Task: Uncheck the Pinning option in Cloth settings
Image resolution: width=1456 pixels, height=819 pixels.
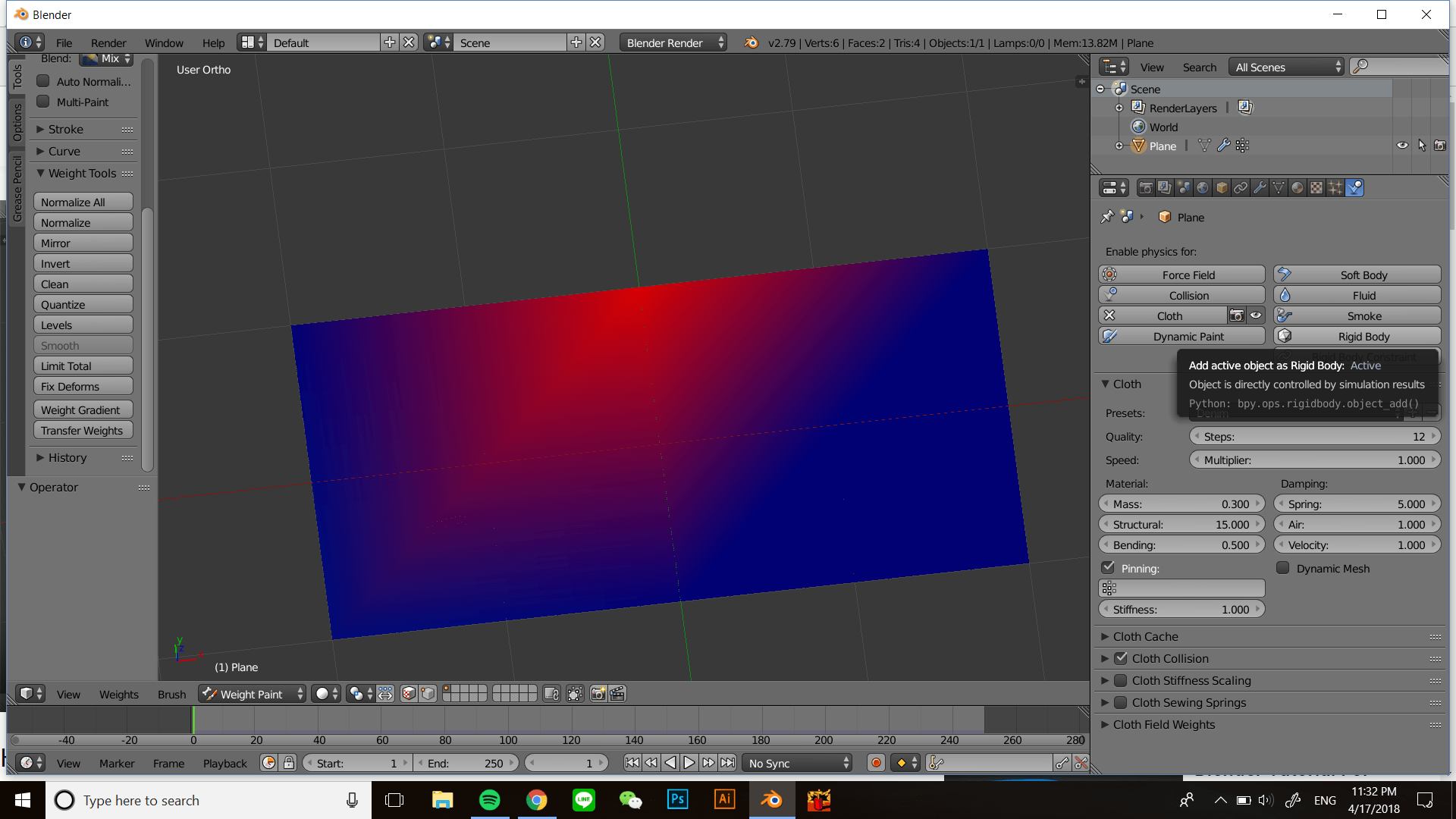Action: (x=1109, y=567)
